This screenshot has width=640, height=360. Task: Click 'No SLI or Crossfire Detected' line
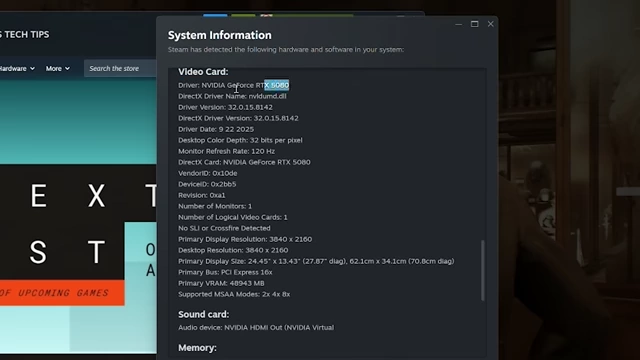click(x=224, y=229)
